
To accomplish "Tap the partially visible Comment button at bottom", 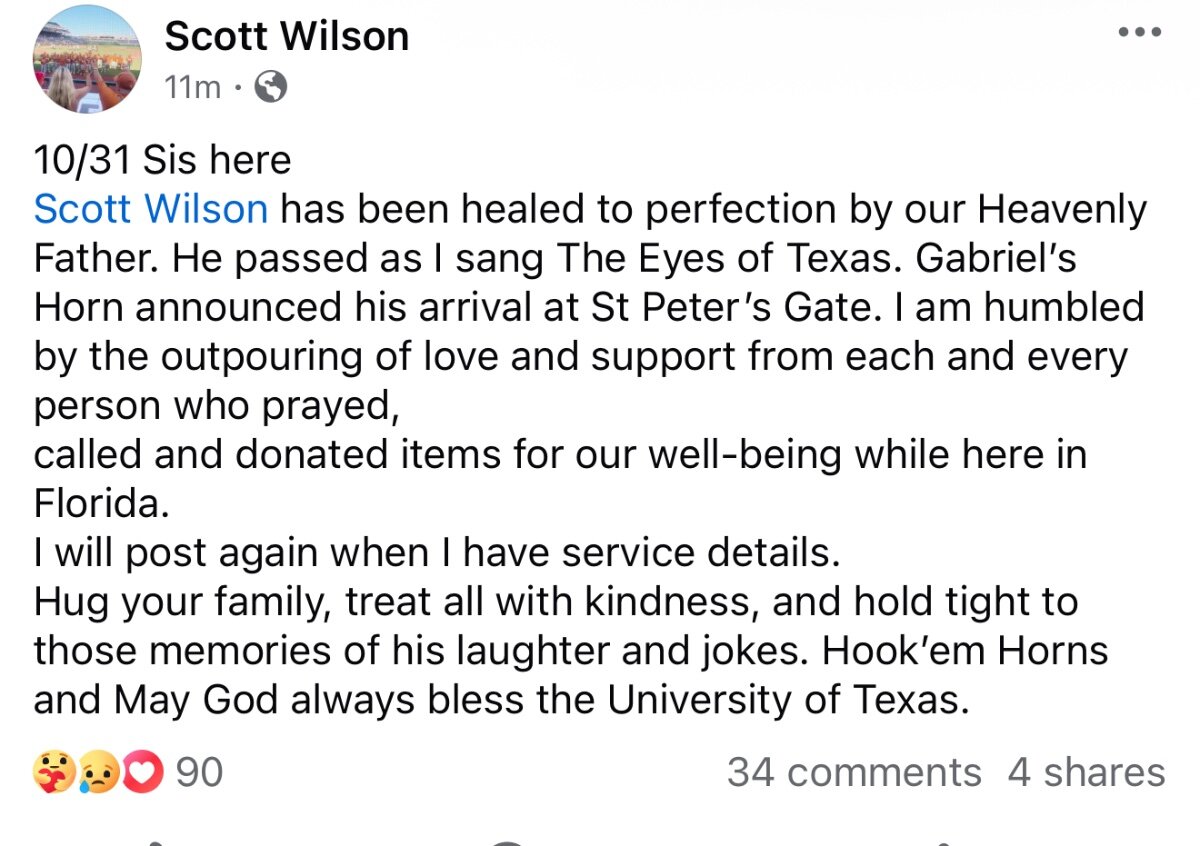I will click(507, 840).
